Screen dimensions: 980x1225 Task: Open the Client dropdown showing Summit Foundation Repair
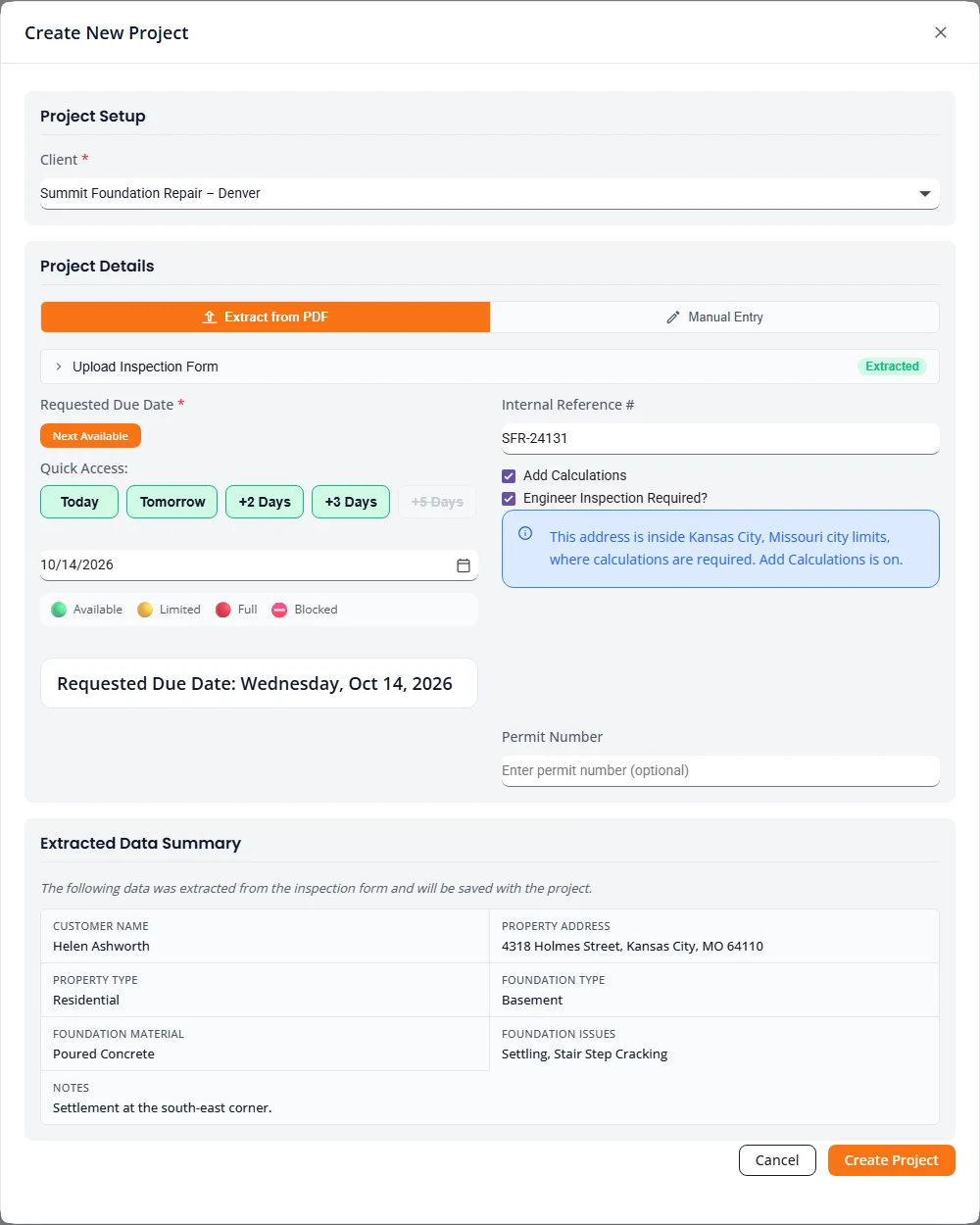(x=490, y=193)
